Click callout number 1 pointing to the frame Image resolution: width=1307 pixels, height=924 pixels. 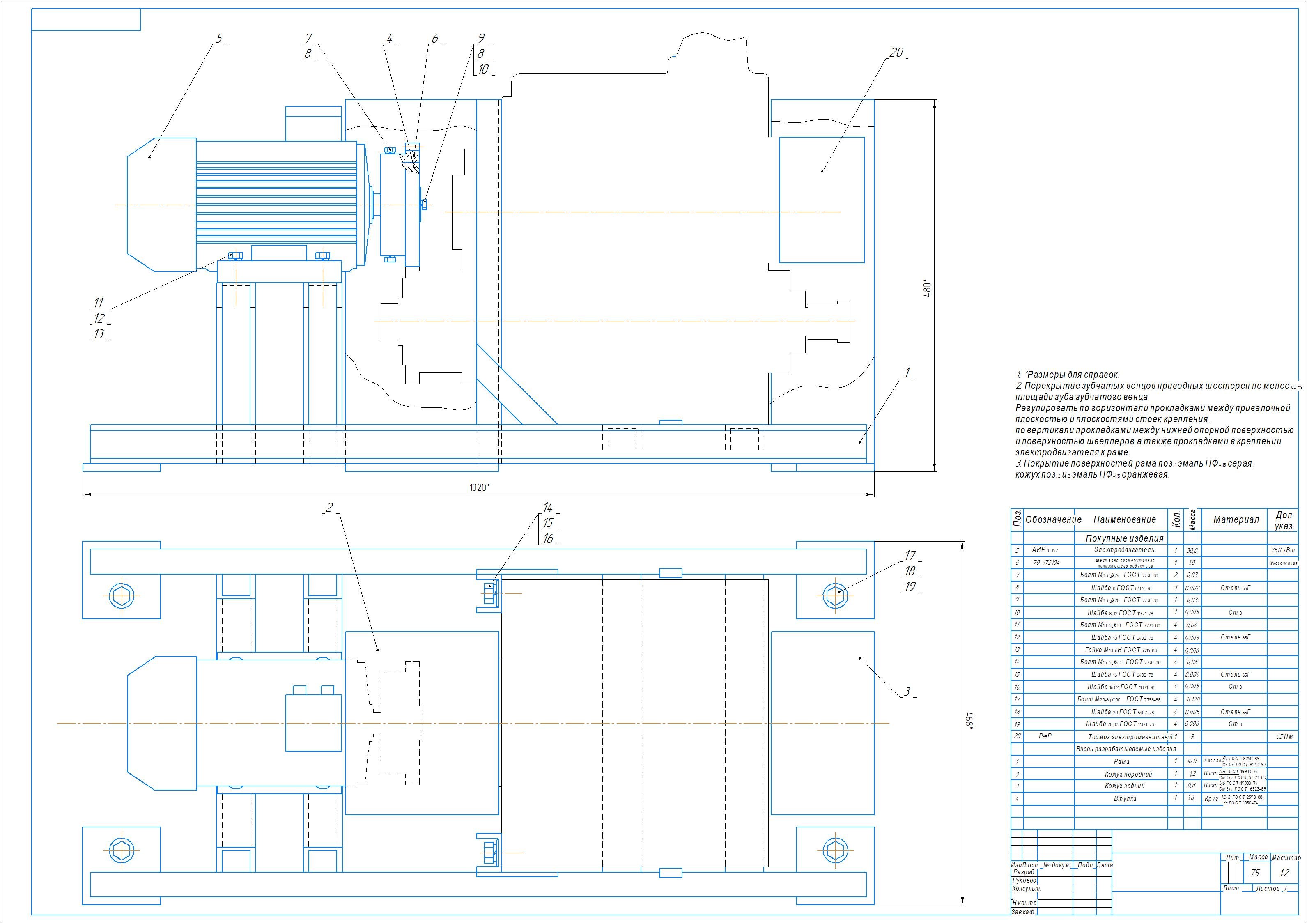pyautogui.click(x=907, y=373)
